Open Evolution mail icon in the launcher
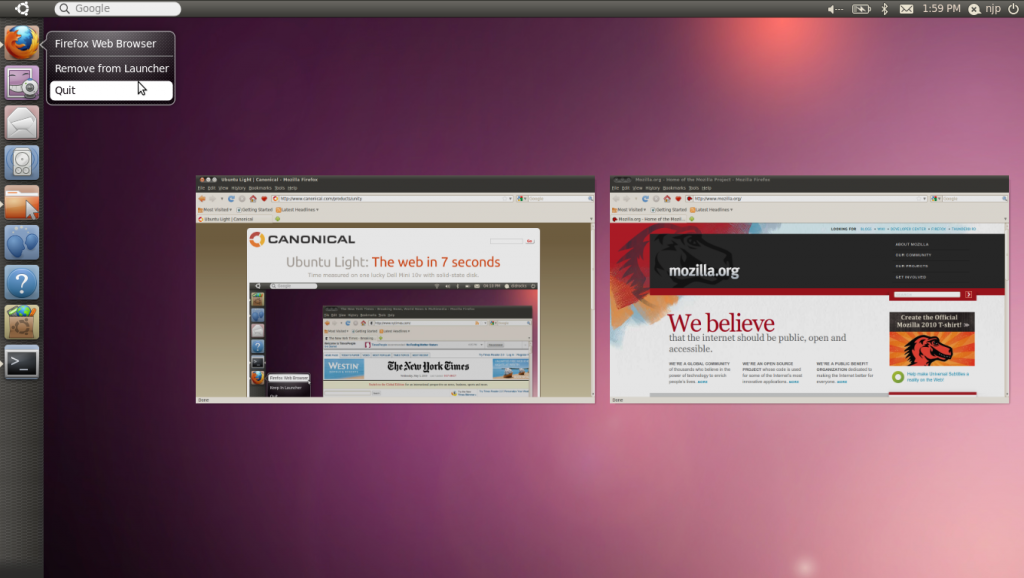Viewport: 1024px width, 578px height. point(21,122)
